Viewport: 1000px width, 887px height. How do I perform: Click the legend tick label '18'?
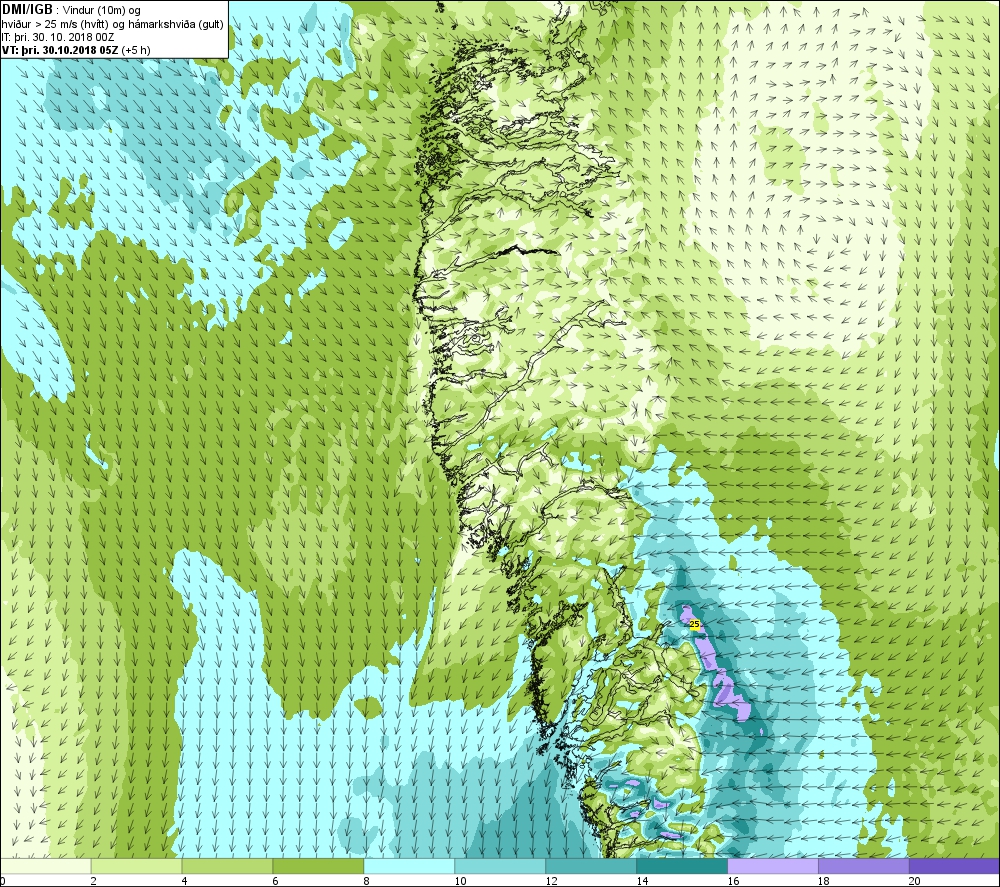pos(824,881)
